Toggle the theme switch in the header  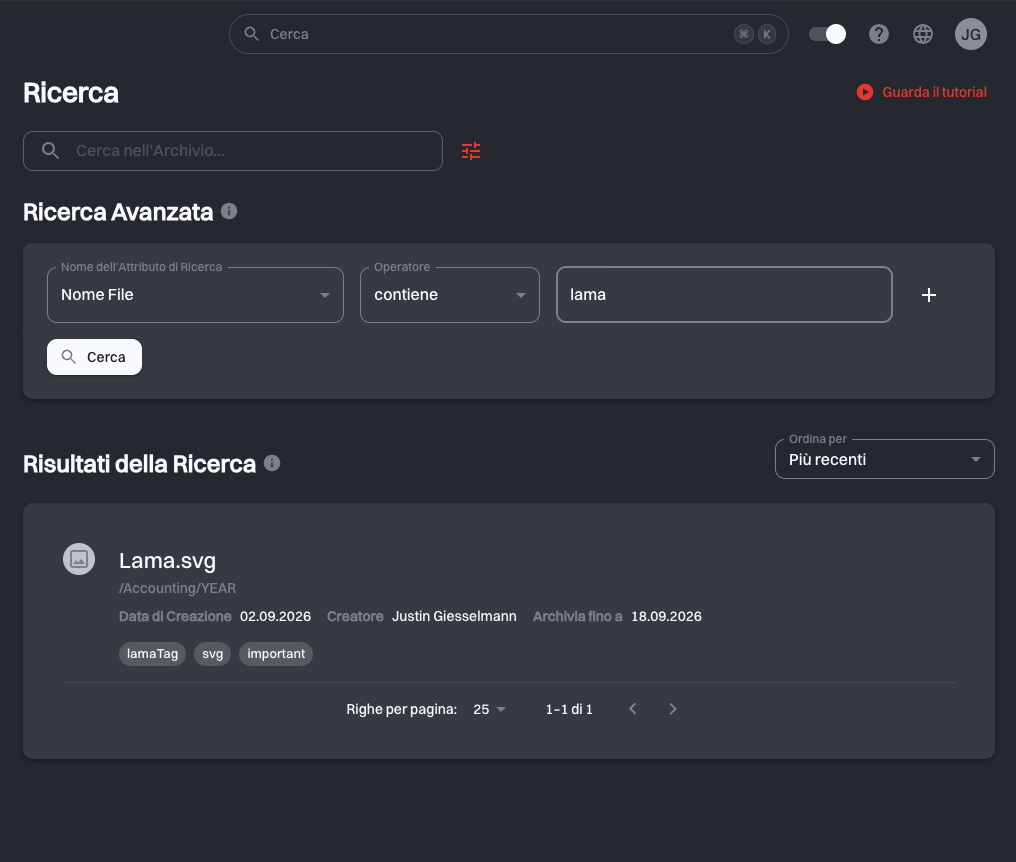pyautogui.click(x=827, y=34)
